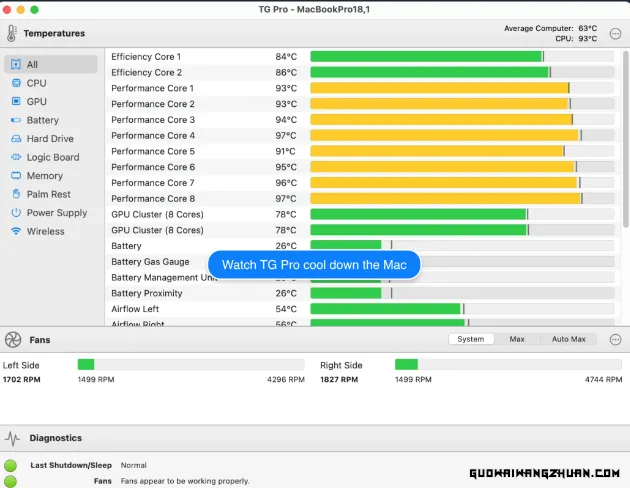The height and width of the screenshot is (488, 630).
Task: Click the Right Side fan speed bar
Action: [508, 365]
